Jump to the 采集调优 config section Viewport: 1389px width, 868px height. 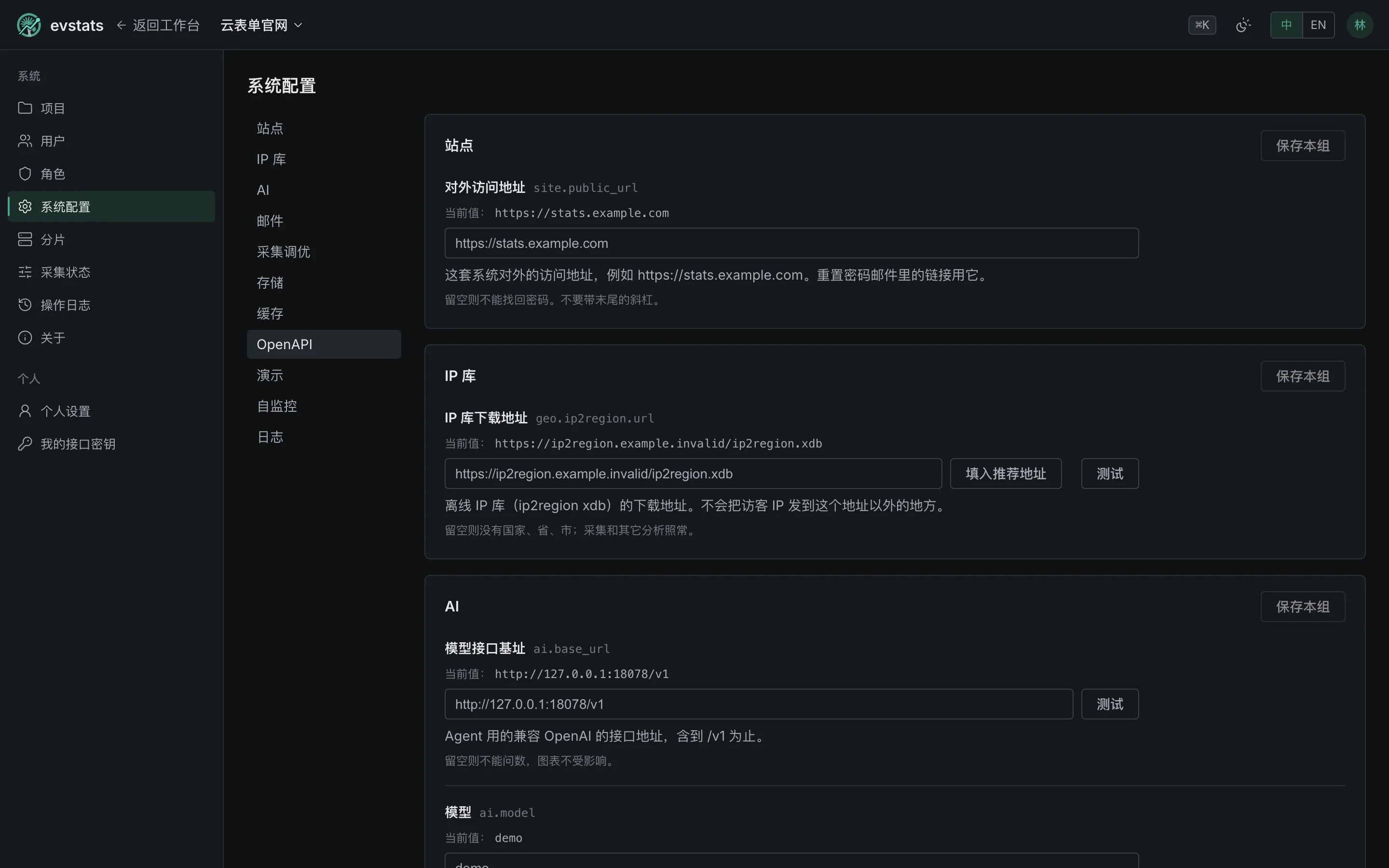(324, 251)
